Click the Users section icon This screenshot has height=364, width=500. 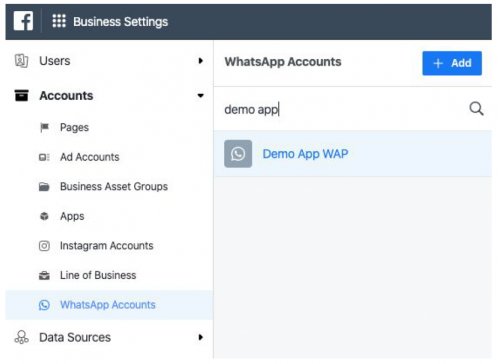pyautogui.click(x=21, y=61)
